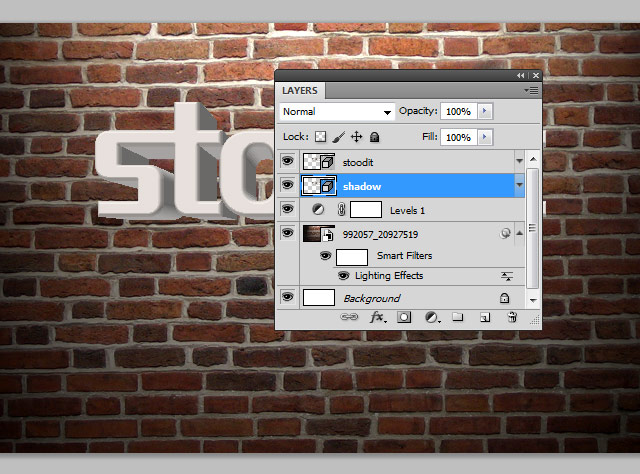This screenshot has height=474, width=640.
Task: Click smart filter indicator on 992057_20927519
Action: point(505,233)
